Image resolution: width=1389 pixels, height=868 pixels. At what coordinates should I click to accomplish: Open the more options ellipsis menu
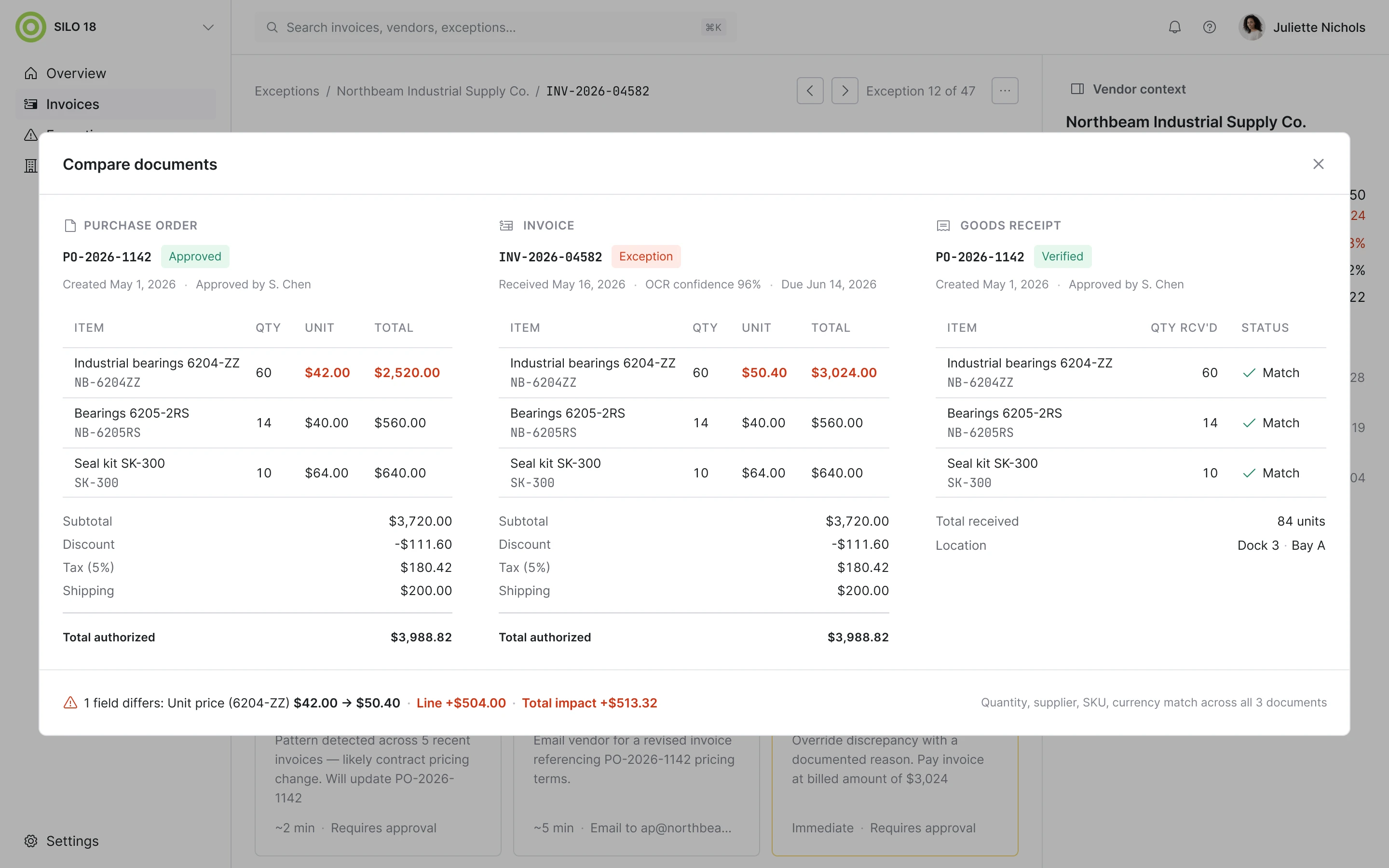[1005, 91]
